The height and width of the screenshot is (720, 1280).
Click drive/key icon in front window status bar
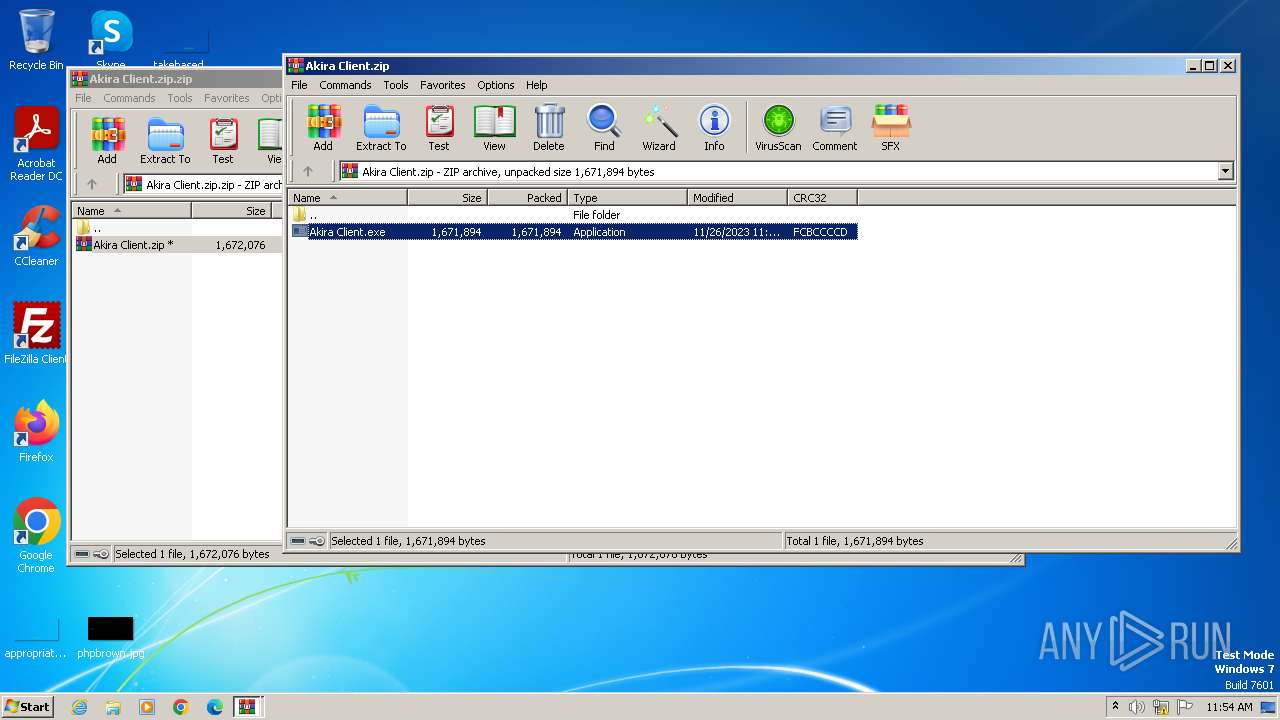pos(307,541)
